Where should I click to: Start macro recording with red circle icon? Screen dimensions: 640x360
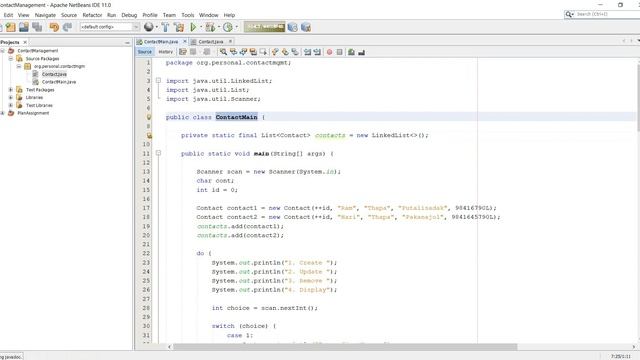coord(329,52)
